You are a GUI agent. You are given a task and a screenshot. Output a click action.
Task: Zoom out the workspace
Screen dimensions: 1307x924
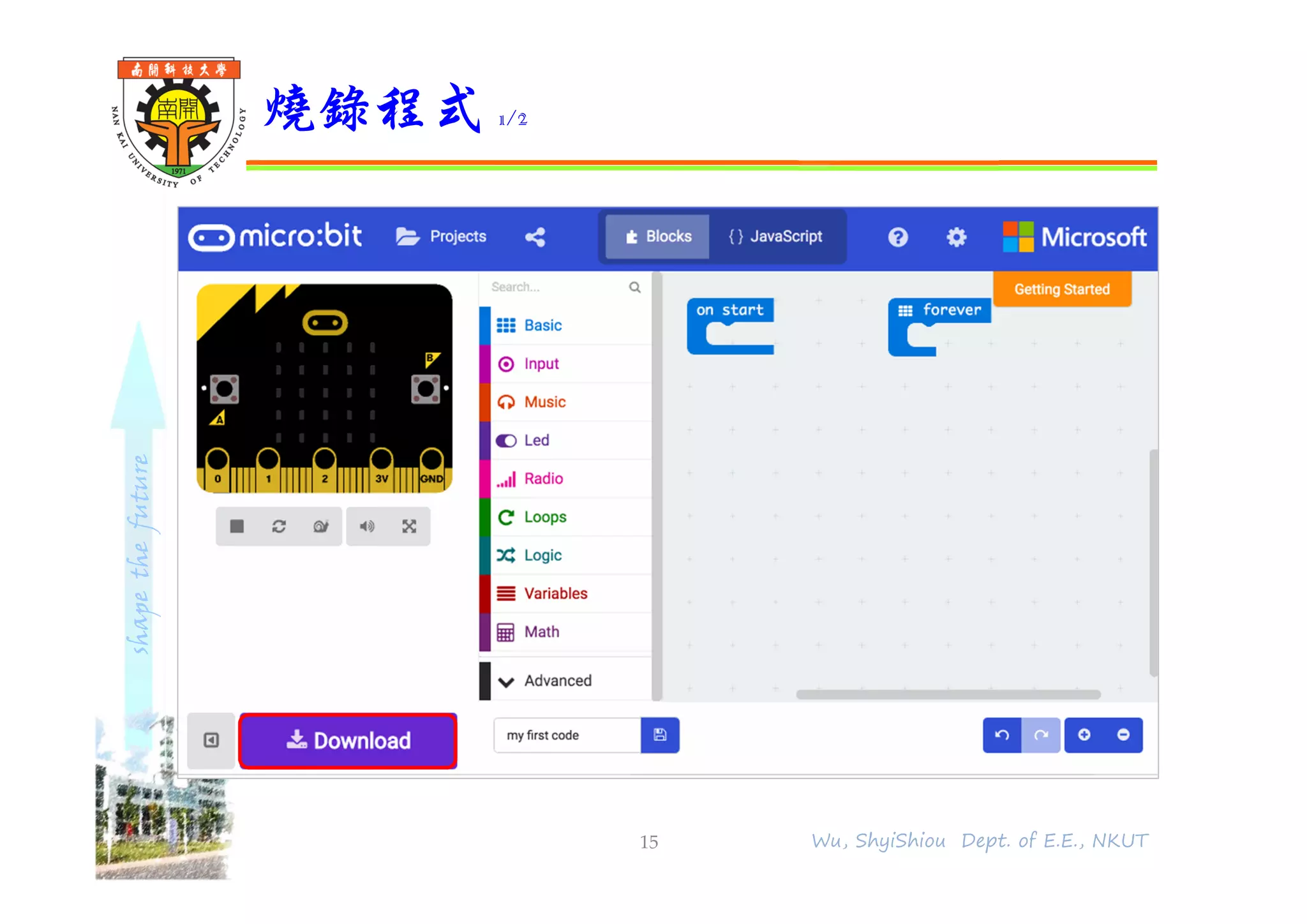click(1123, 735)
